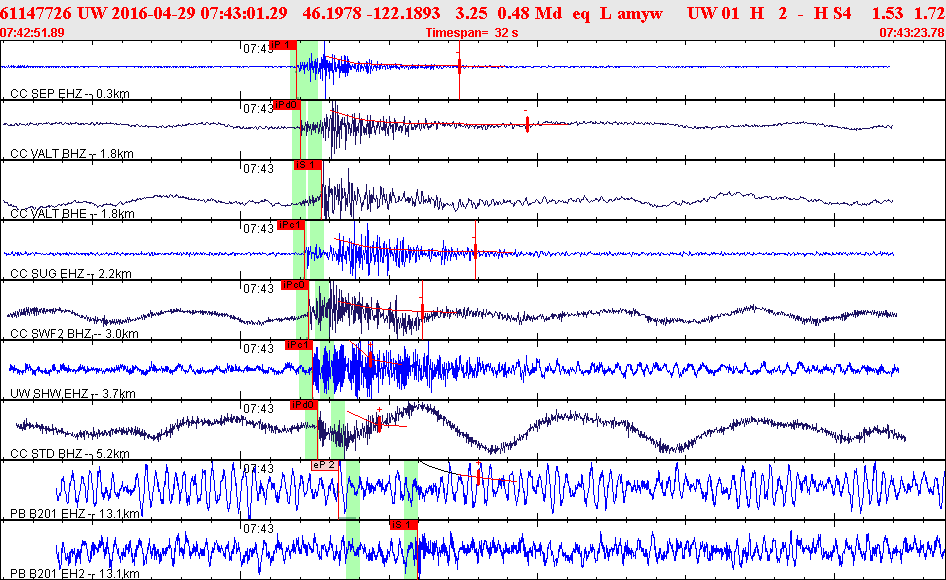946x580 pixels.
Task: Click depth value 3.25 in header
Action: (x=471, y=13)
